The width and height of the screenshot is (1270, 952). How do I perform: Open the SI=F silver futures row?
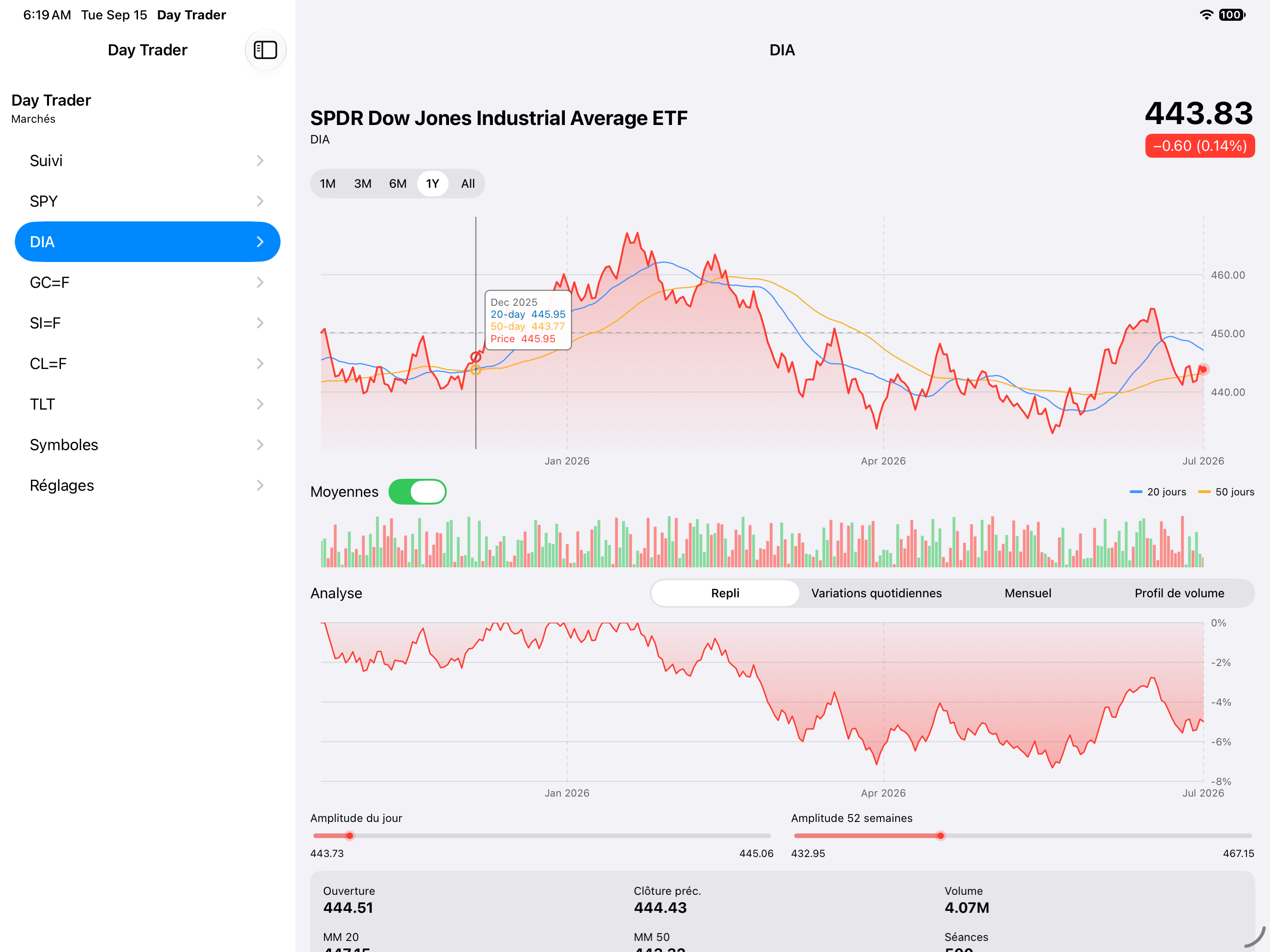click(x=148, y=323)
